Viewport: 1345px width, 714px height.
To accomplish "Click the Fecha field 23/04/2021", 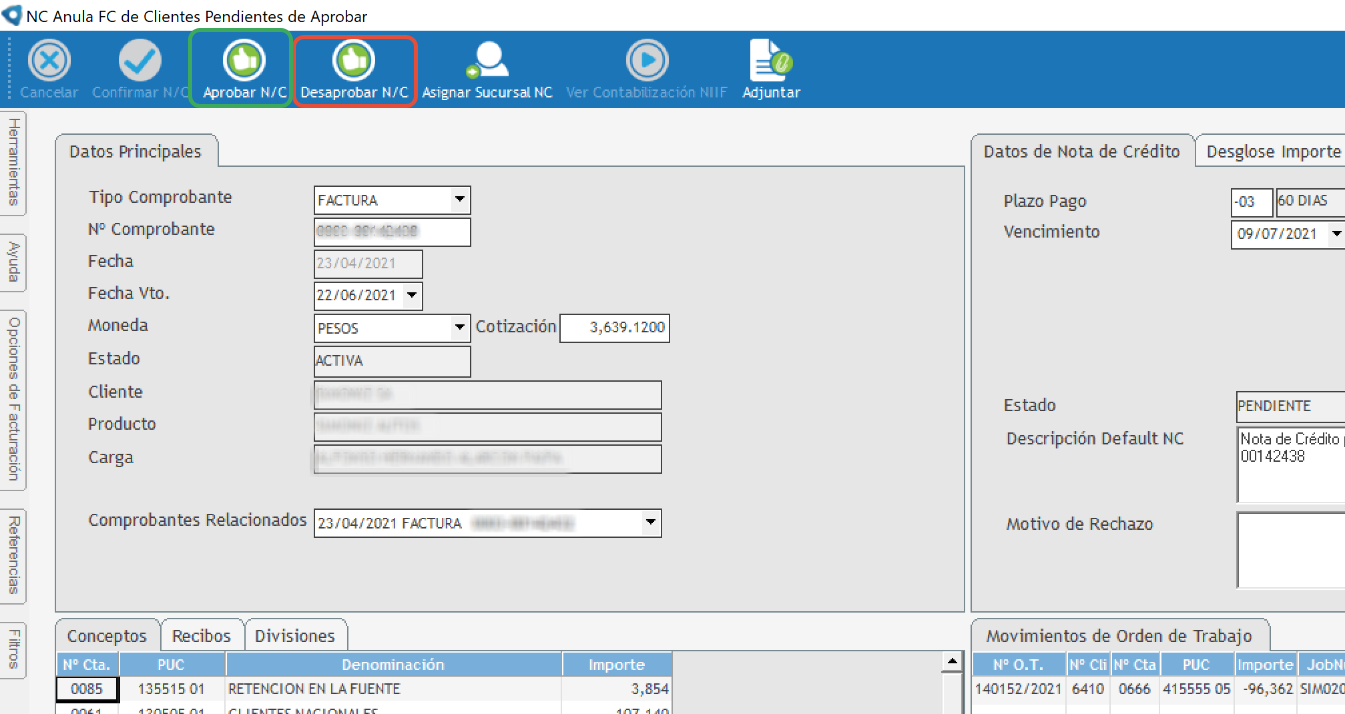I will 368,264.
